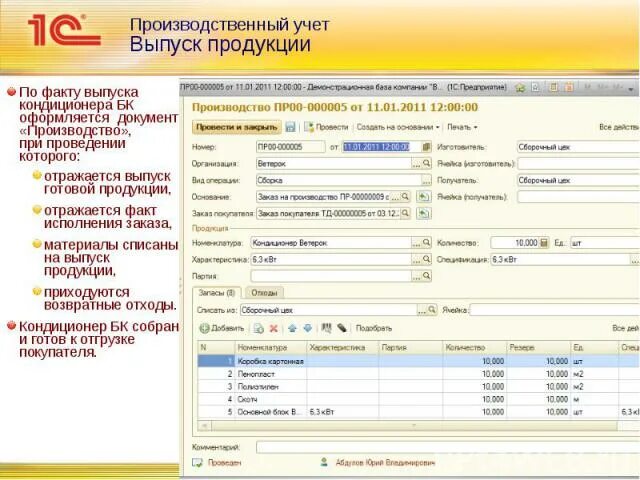Copy the selected table row with the copy icon

pyautogui.click(x=258, y=328)
